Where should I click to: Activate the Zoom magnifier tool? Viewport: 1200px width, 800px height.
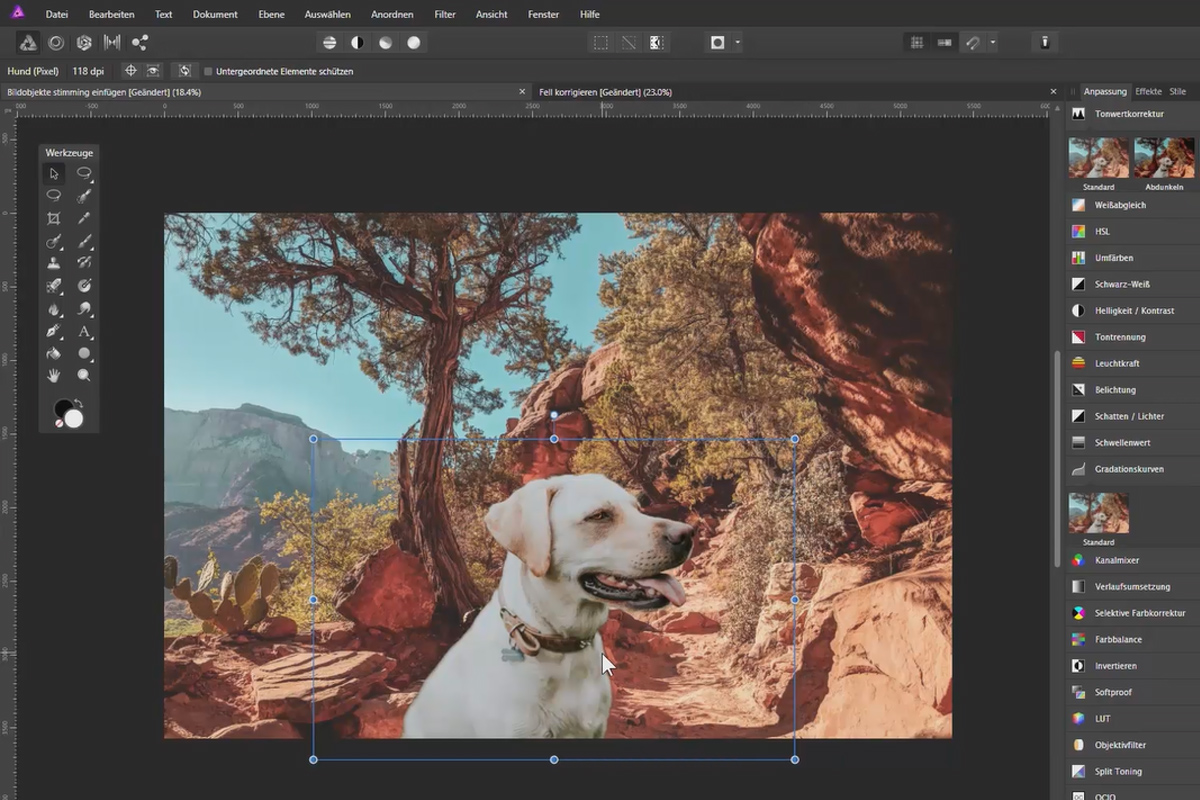(84, 376)
